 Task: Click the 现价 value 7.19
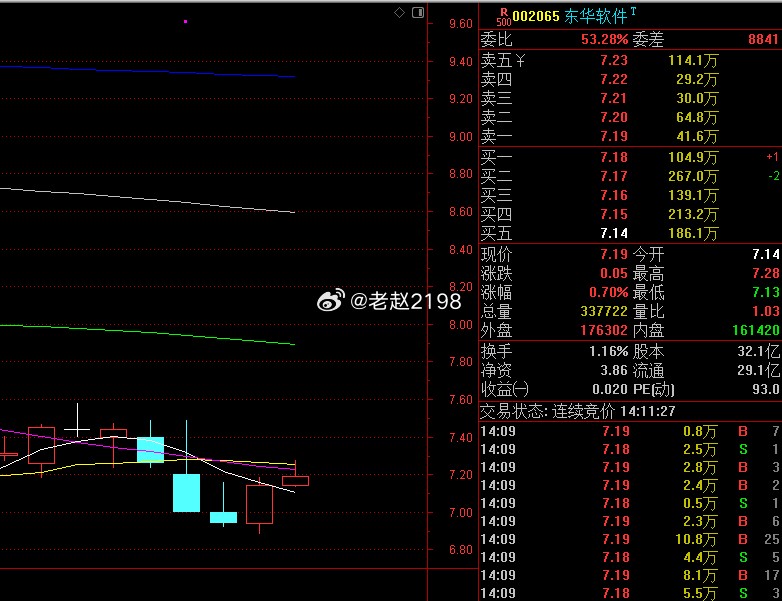pos(614,254)
